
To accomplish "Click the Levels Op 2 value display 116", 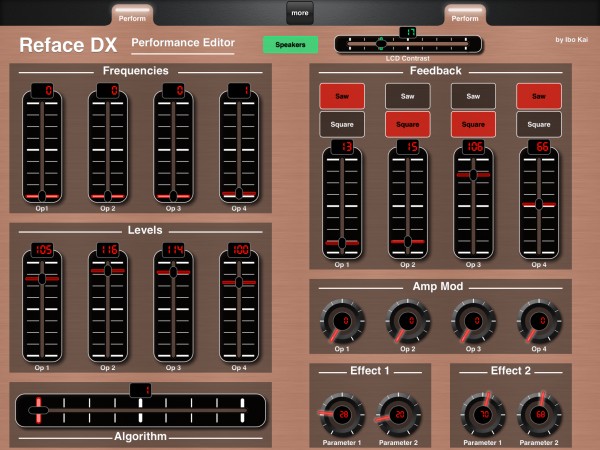I will pos(108,250).
